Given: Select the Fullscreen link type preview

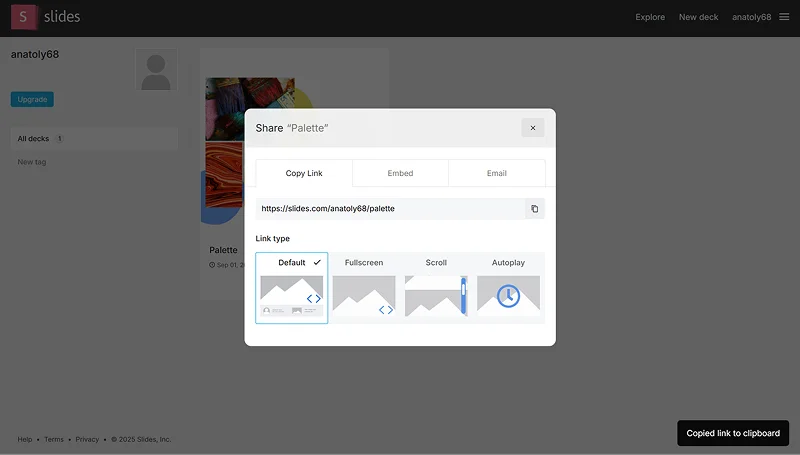Looking at the screenshot, I should click(x=364, y=296).
